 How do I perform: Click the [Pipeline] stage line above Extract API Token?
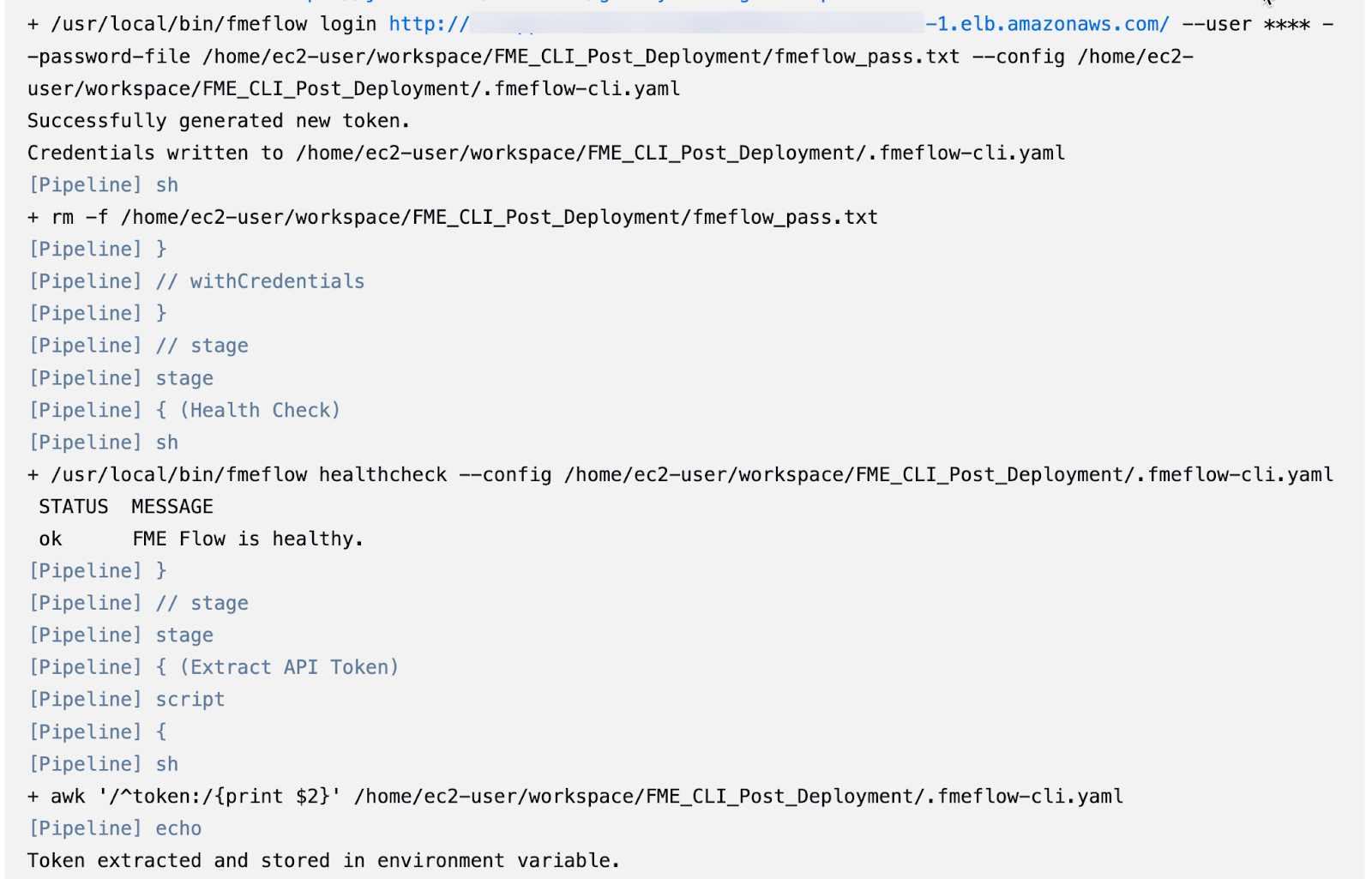(x=121, y=635)
